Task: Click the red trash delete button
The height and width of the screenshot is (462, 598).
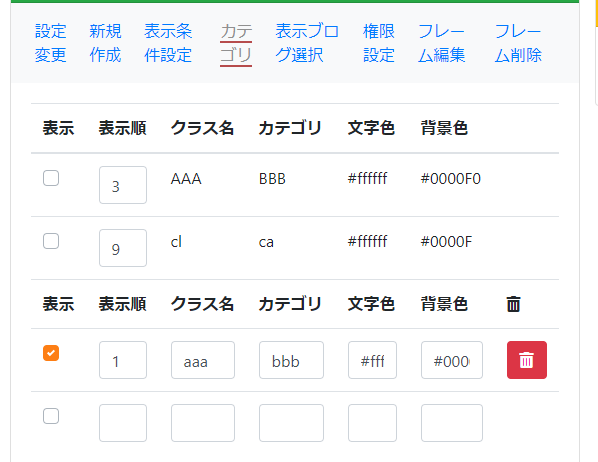Action: tap(527, 360)
